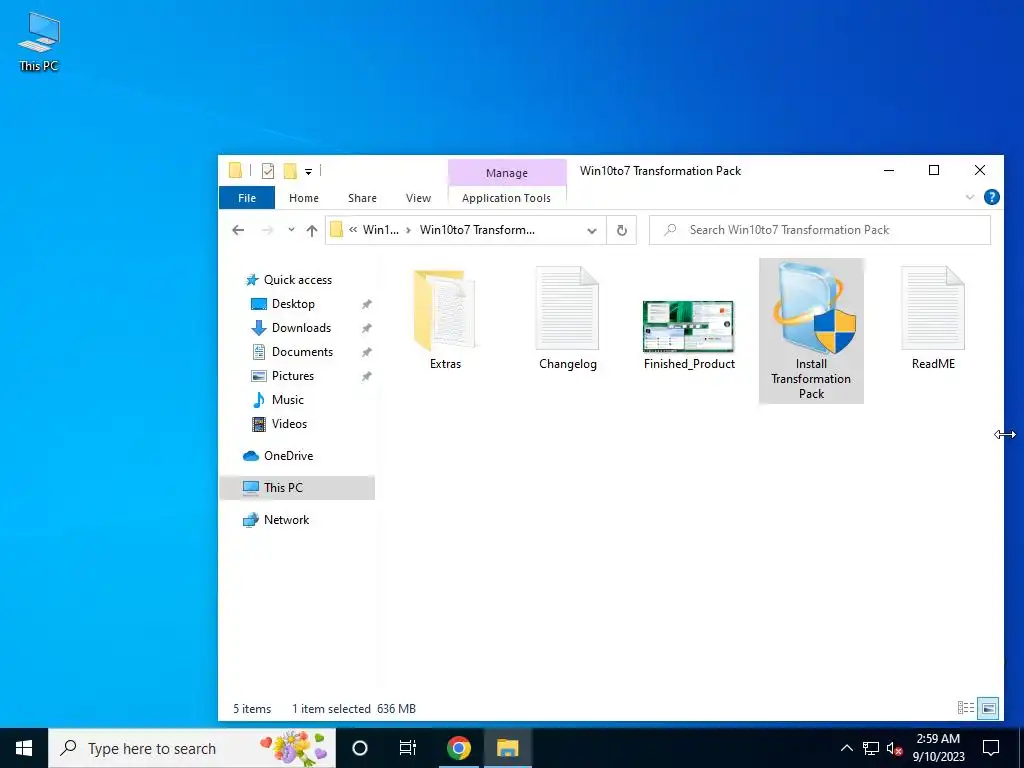Switch to the View ribbon tab
The height and width of the screenshot is (768, 1024).
(x=418, y=198)
